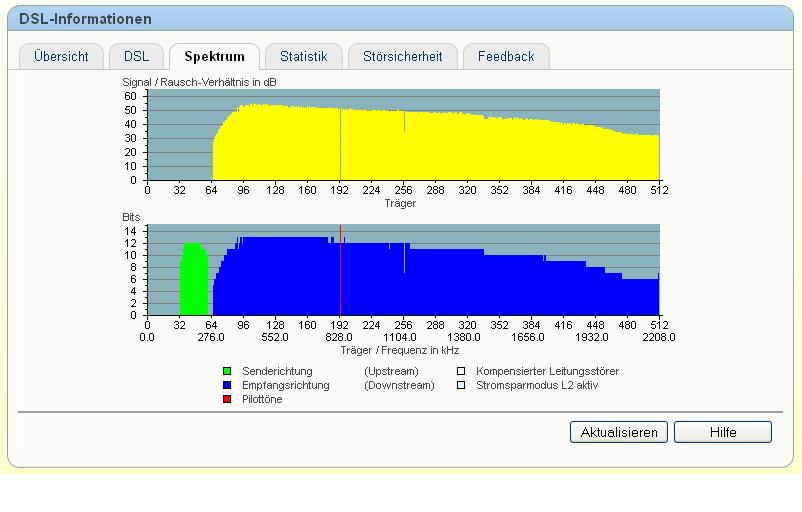Click the Bits chart label
802x512 pixels.
point(131,217)
